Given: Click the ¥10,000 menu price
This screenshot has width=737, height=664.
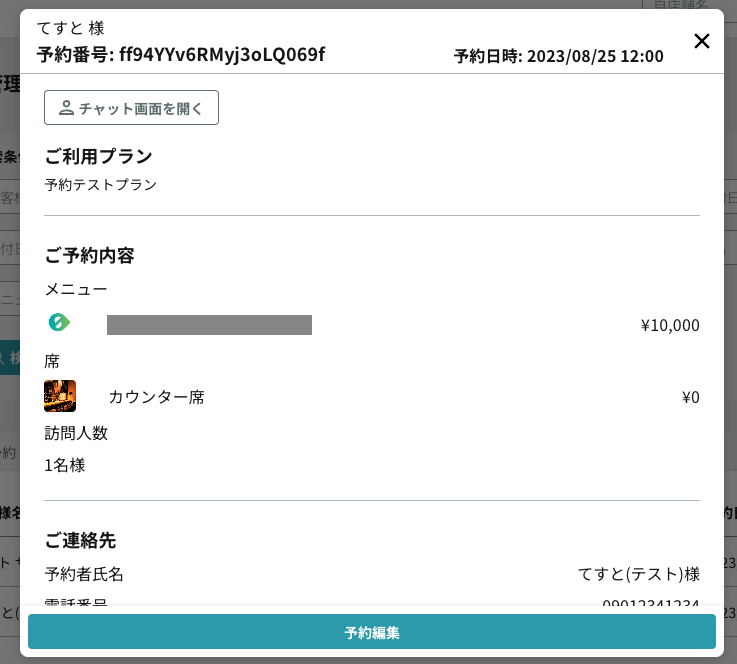Looking at the screenshot, I should (x=670, y=325).
